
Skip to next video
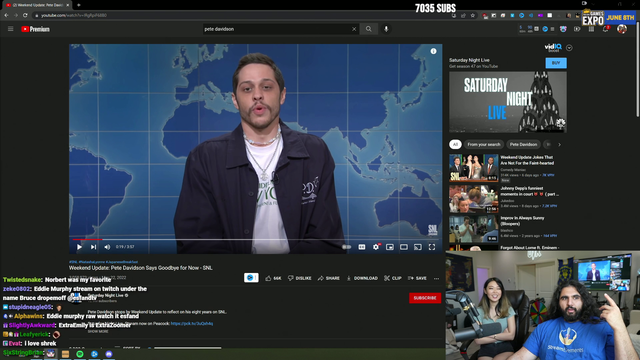click(x=93, y=247)
